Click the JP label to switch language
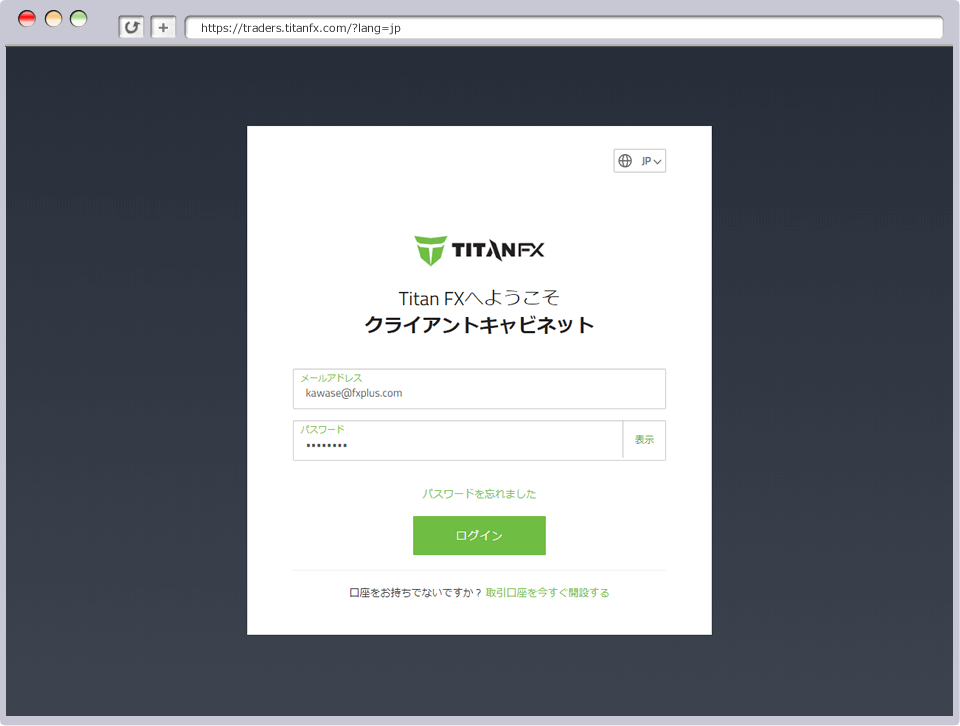960x726 pixels. tap(646, 160)
